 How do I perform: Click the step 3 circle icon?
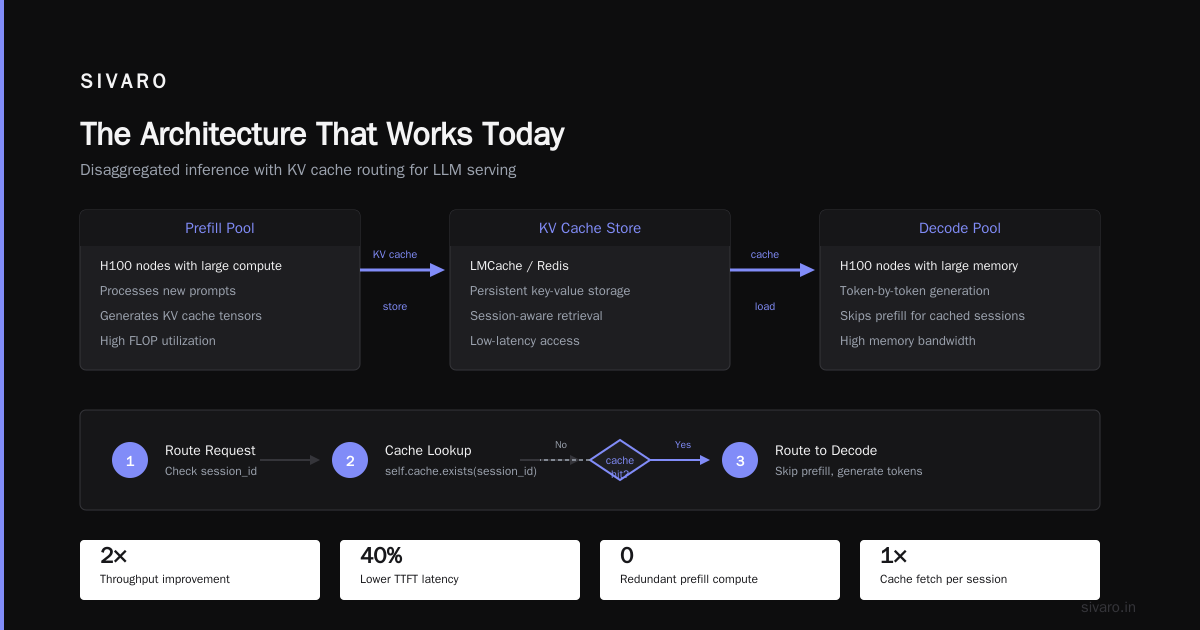(x=740, y=460)
